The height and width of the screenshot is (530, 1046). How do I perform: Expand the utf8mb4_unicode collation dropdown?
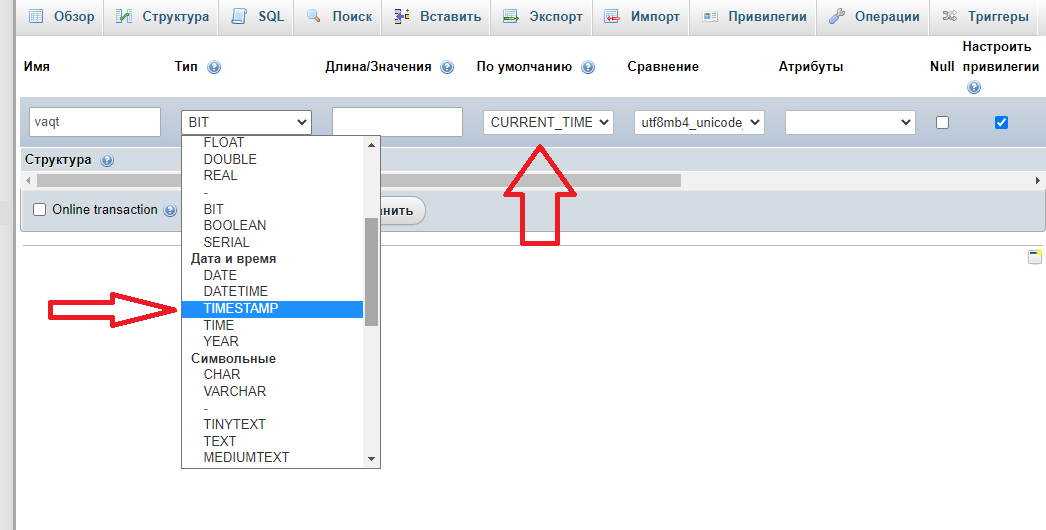pyautogui.click(x=699, y=122)
